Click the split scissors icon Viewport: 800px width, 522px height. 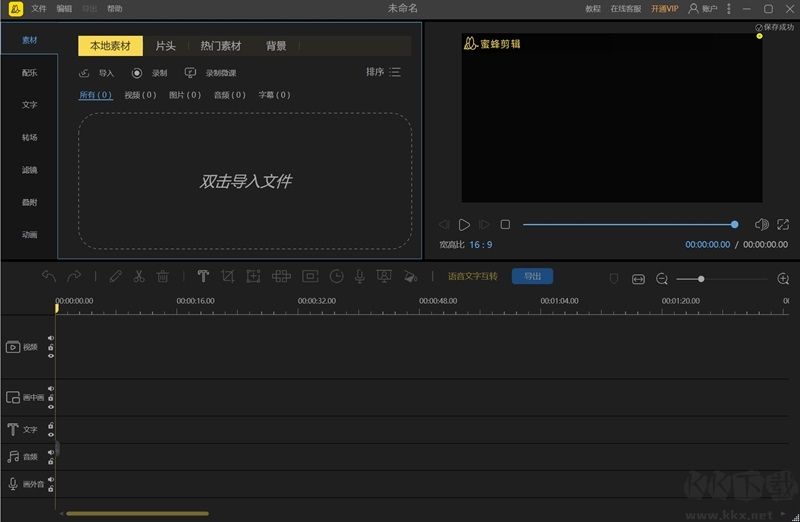(139, 277)
